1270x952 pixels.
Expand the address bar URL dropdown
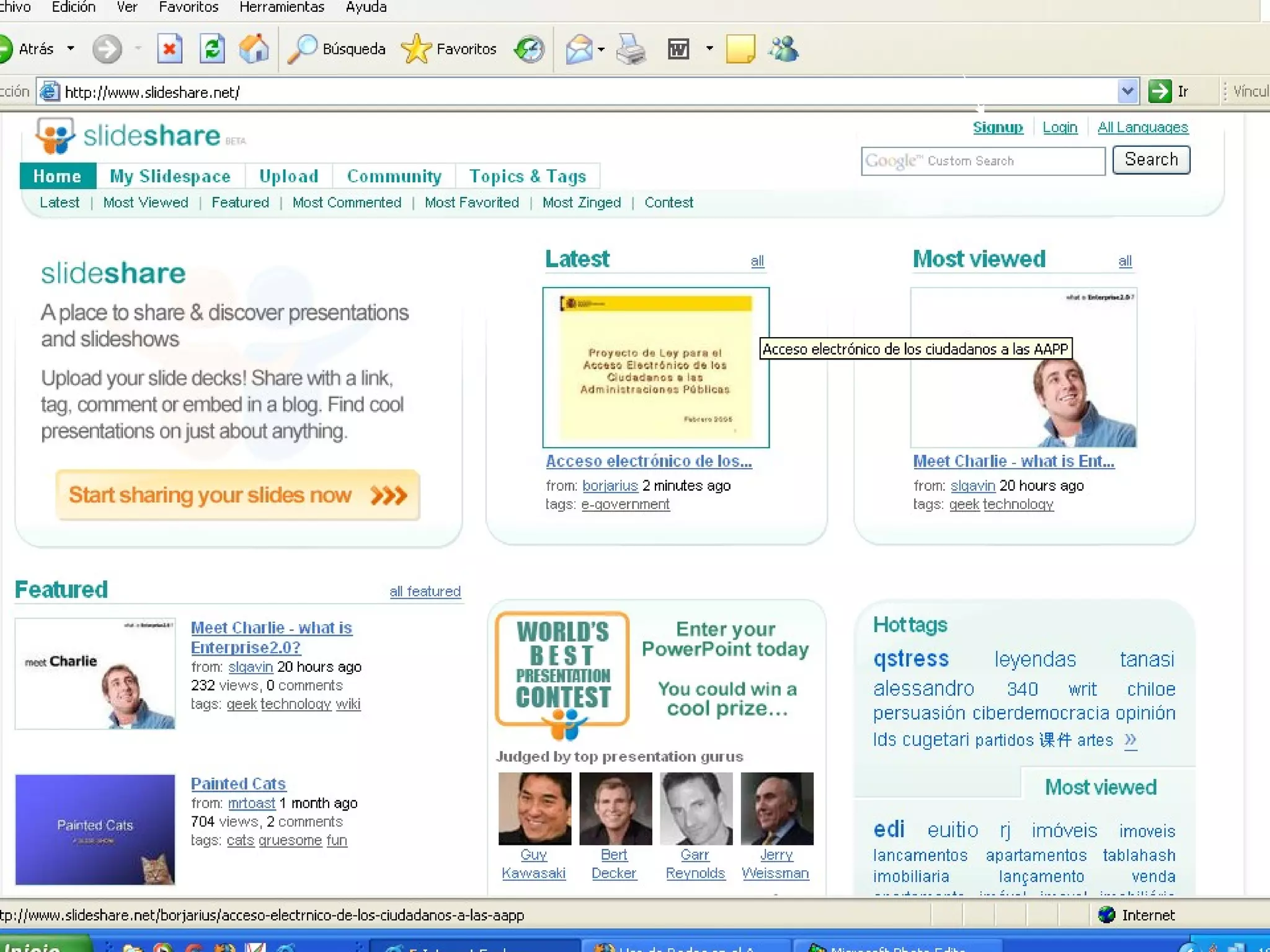(1127, 92)
